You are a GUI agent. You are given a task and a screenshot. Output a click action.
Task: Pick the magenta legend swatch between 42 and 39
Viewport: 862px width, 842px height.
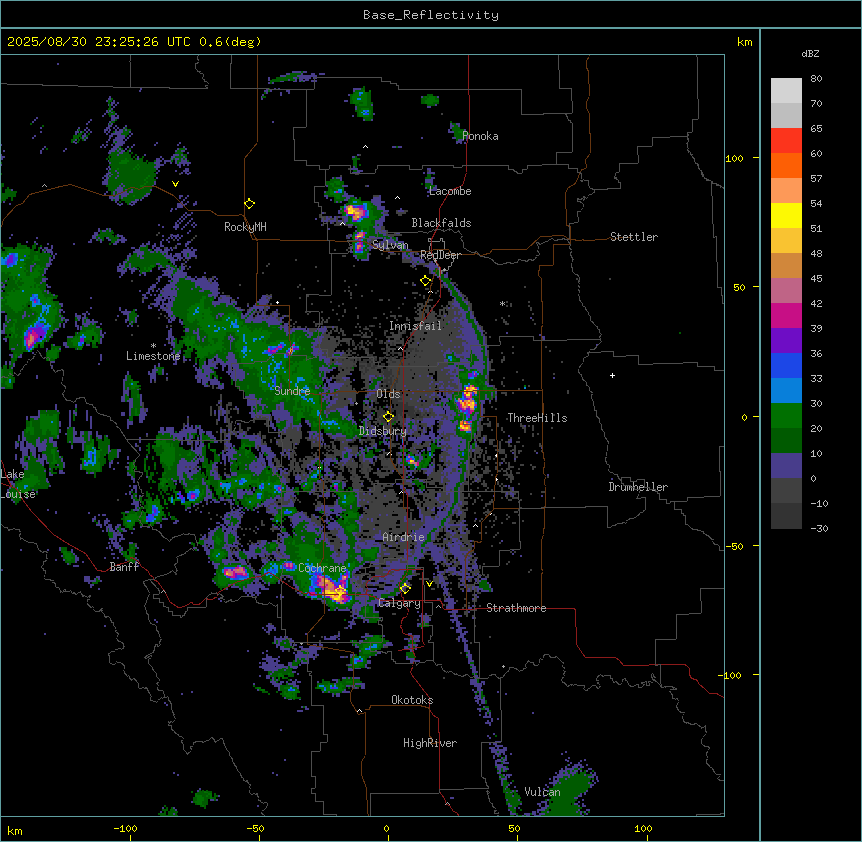pyautogui.click(x=786, y=315)
